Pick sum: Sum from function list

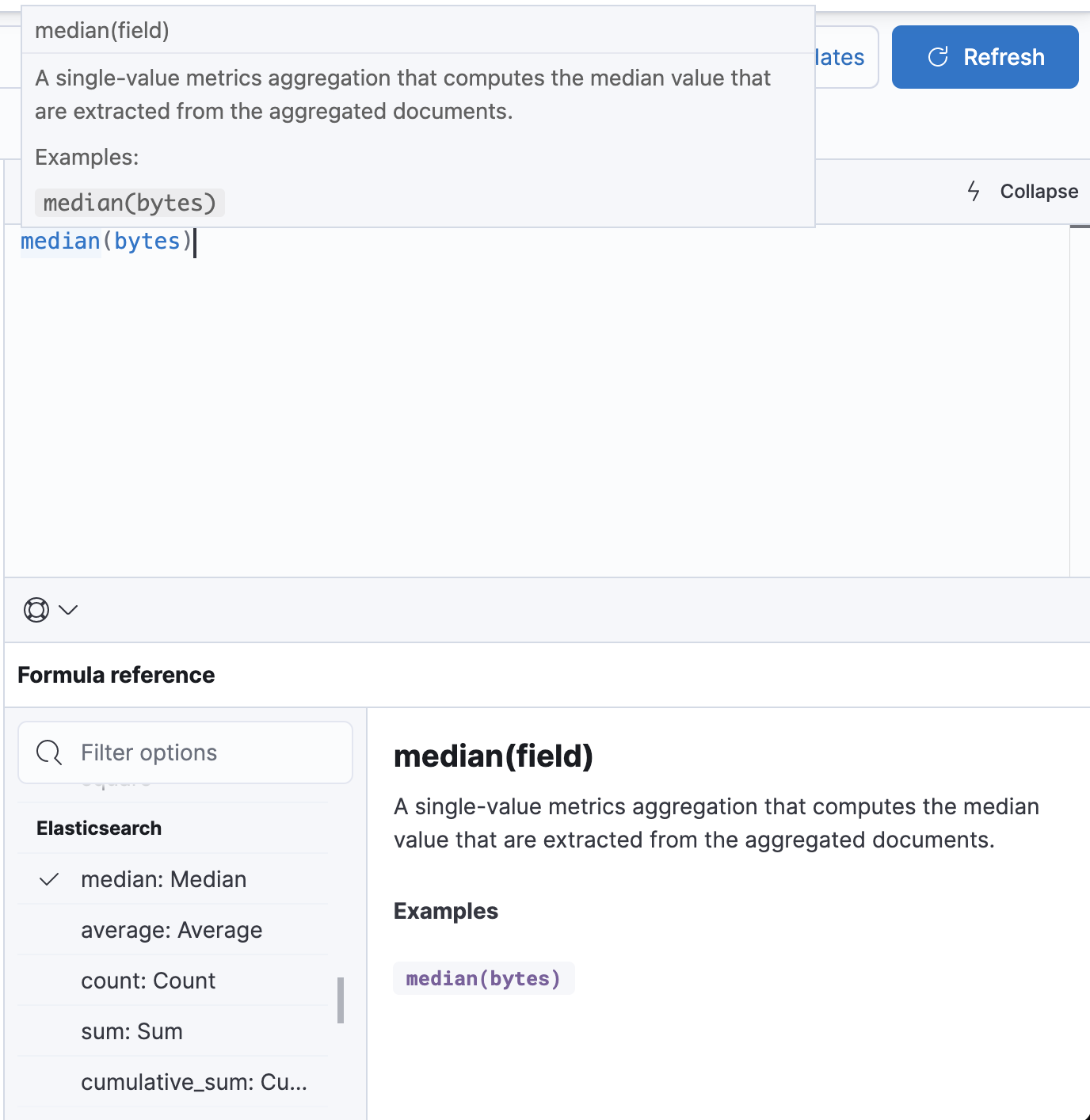[131, 1031]
